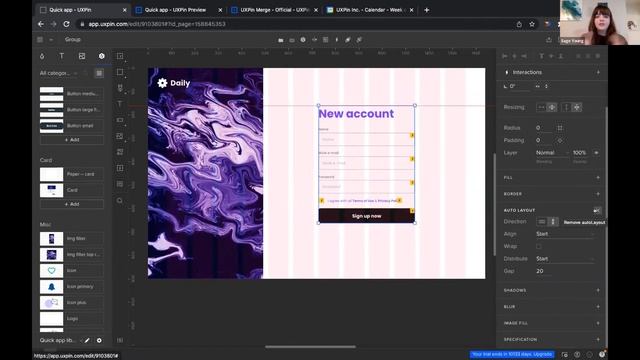Image resolution: width=640 pixels, height=360 pixels.
Task: Open the UXPin main menu icon
Action: (x=40, y=40)
